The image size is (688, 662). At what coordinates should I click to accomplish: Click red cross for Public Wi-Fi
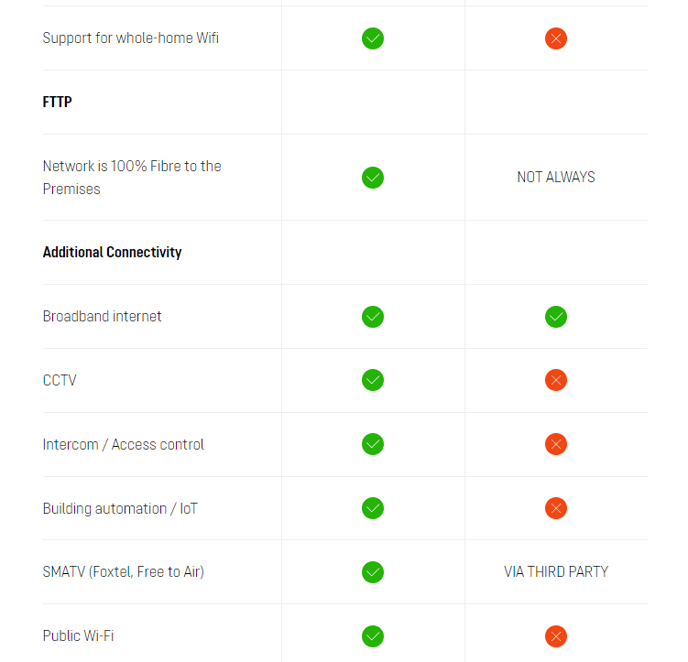coord(555,636)
